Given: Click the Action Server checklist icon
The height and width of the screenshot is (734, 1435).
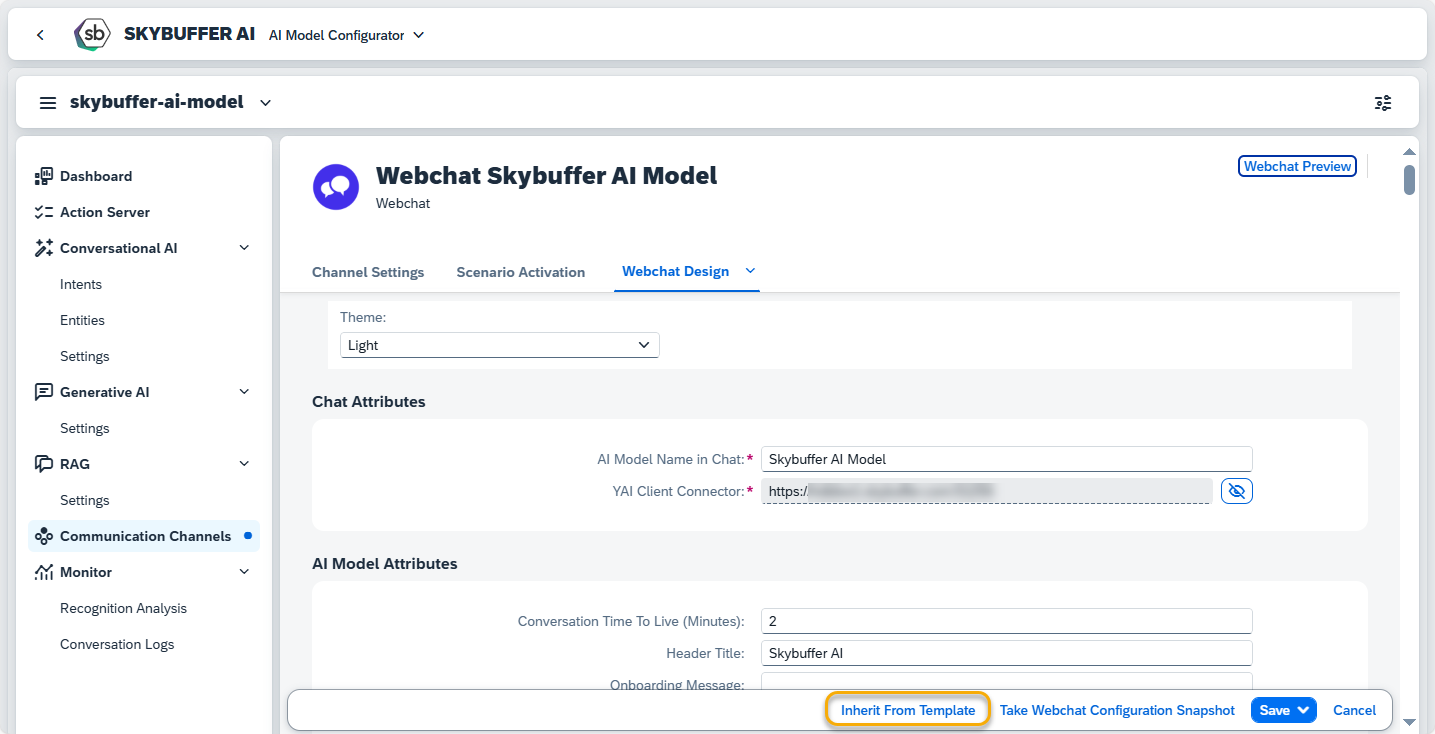Looking at the screenshot, I should tap(43, 212).
